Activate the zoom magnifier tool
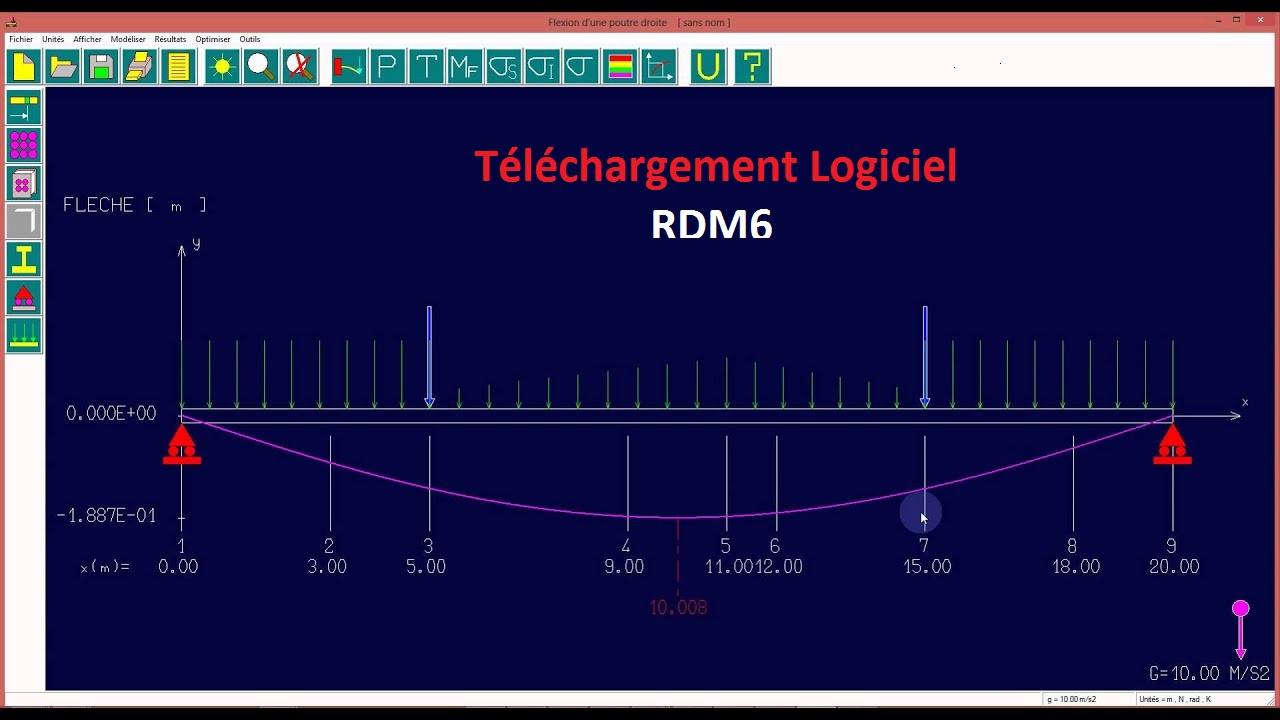 click(260, 66)
